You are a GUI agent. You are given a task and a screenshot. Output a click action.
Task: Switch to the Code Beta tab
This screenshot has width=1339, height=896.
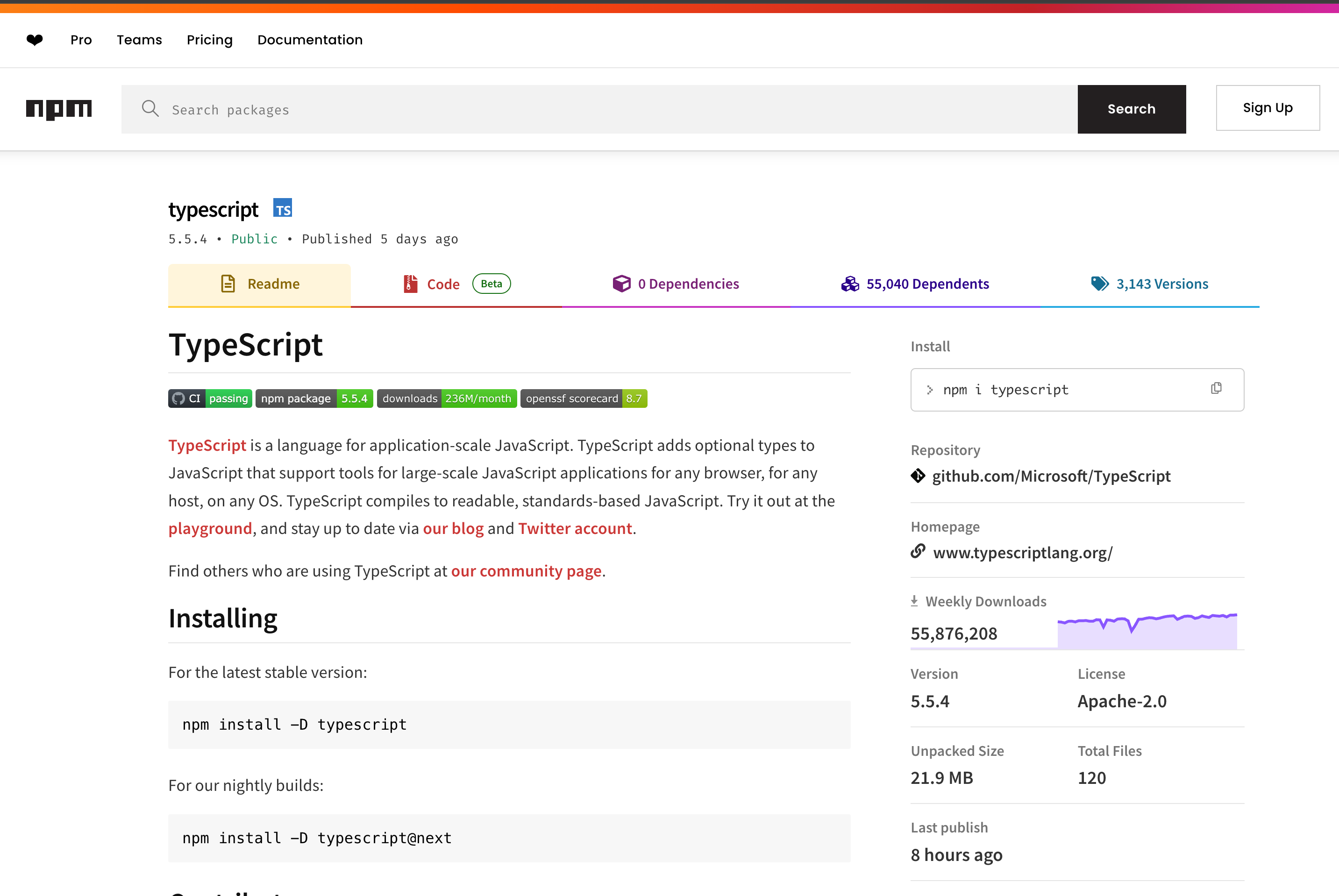pyautogui.click(x=456, y=284)
